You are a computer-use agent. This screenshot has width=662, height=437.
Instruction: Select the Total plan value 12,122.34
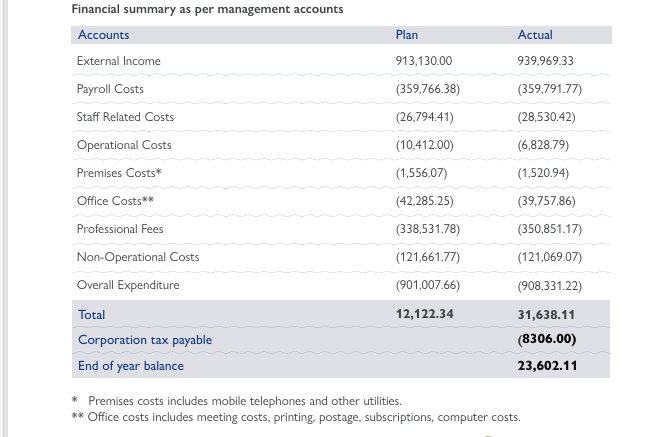coord(425,314)
